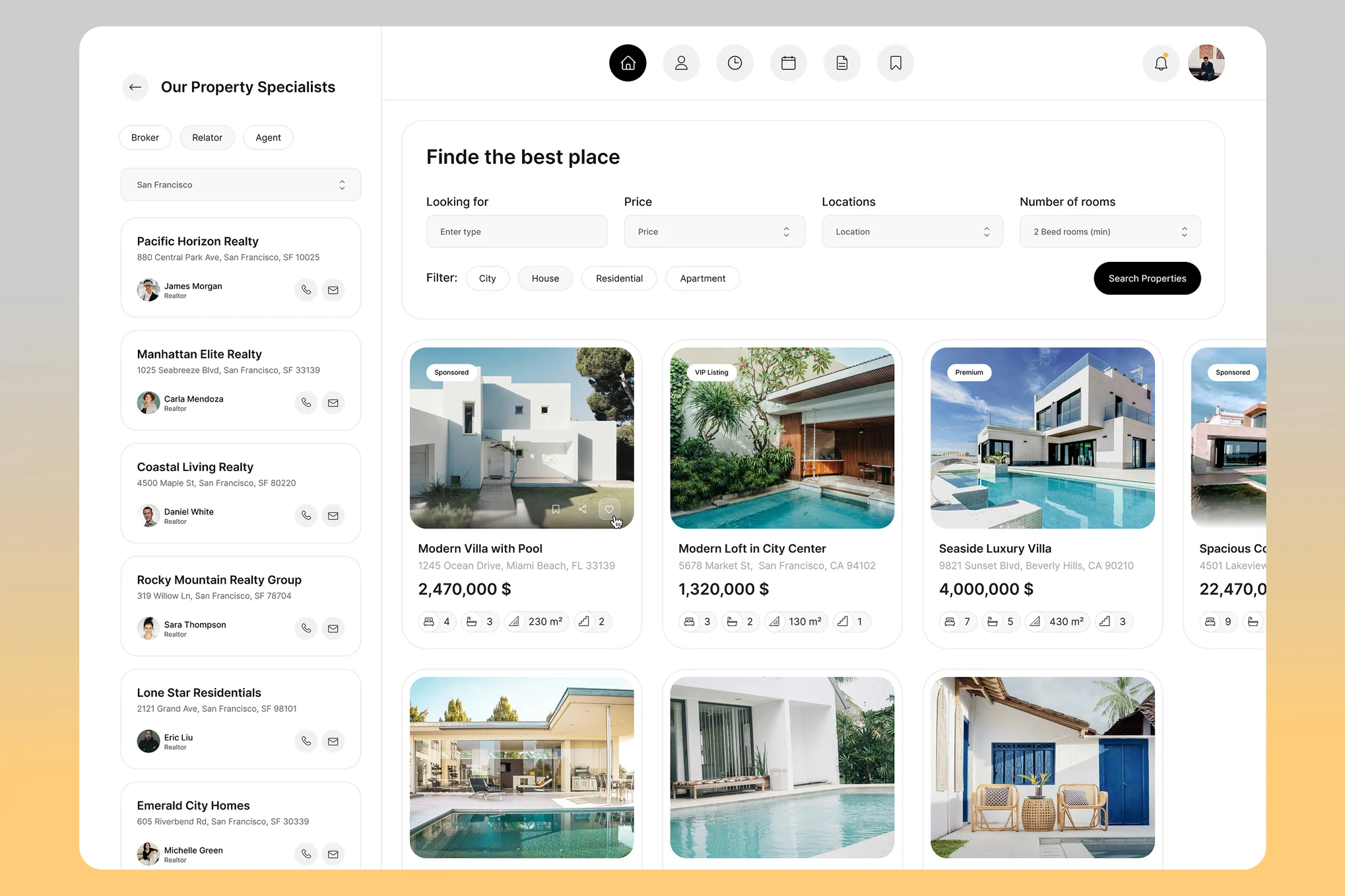Open Rocky Mountain Realty Group card title
Image resolution: width=1345 pixels, height=896 pixels.
219,580
